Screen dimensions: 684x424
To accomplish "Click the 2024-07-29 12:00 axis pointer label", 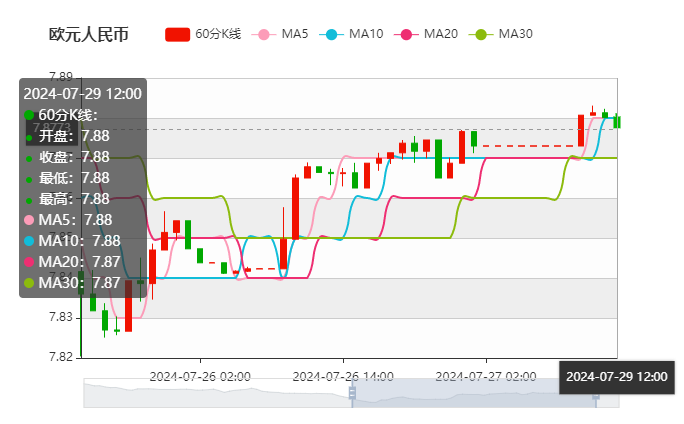I will [x=617, y=377].
